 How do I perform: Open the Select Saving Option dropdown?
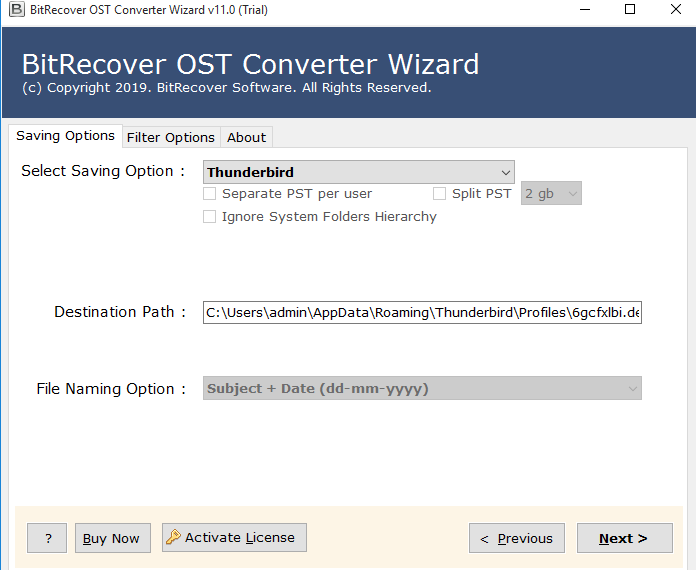tap(358, 172)
